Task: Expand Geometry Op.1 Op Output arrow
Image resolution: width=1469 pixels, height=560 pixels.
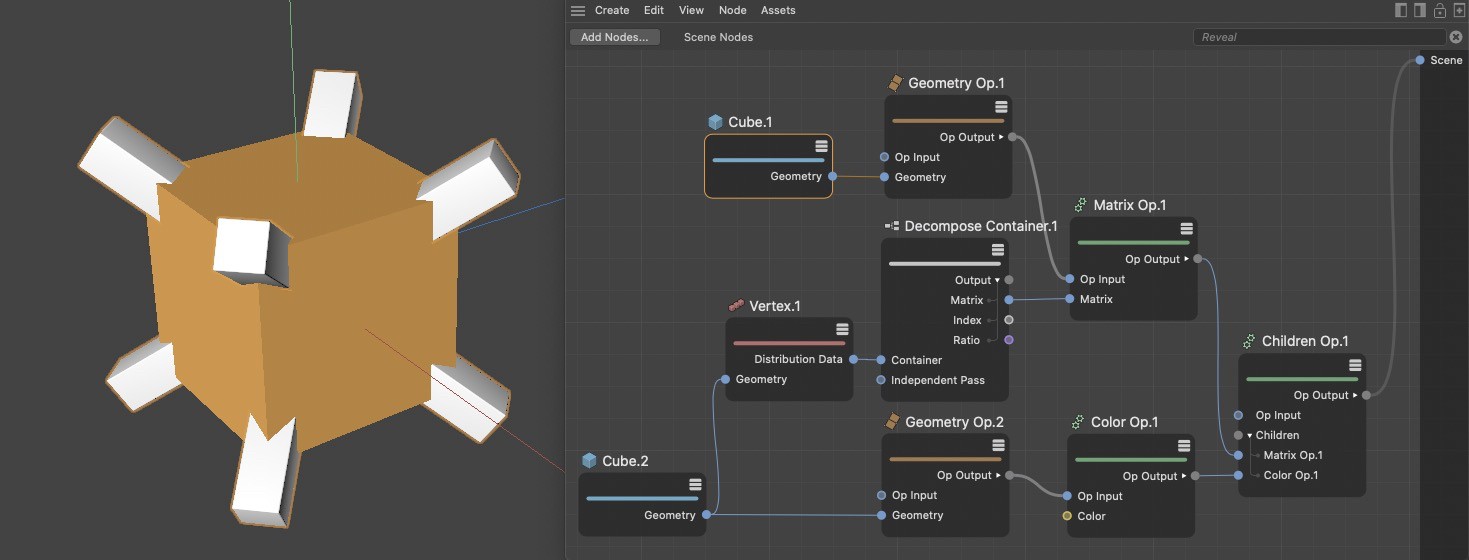Action: pyautogui.click(x=1001, y=137)
